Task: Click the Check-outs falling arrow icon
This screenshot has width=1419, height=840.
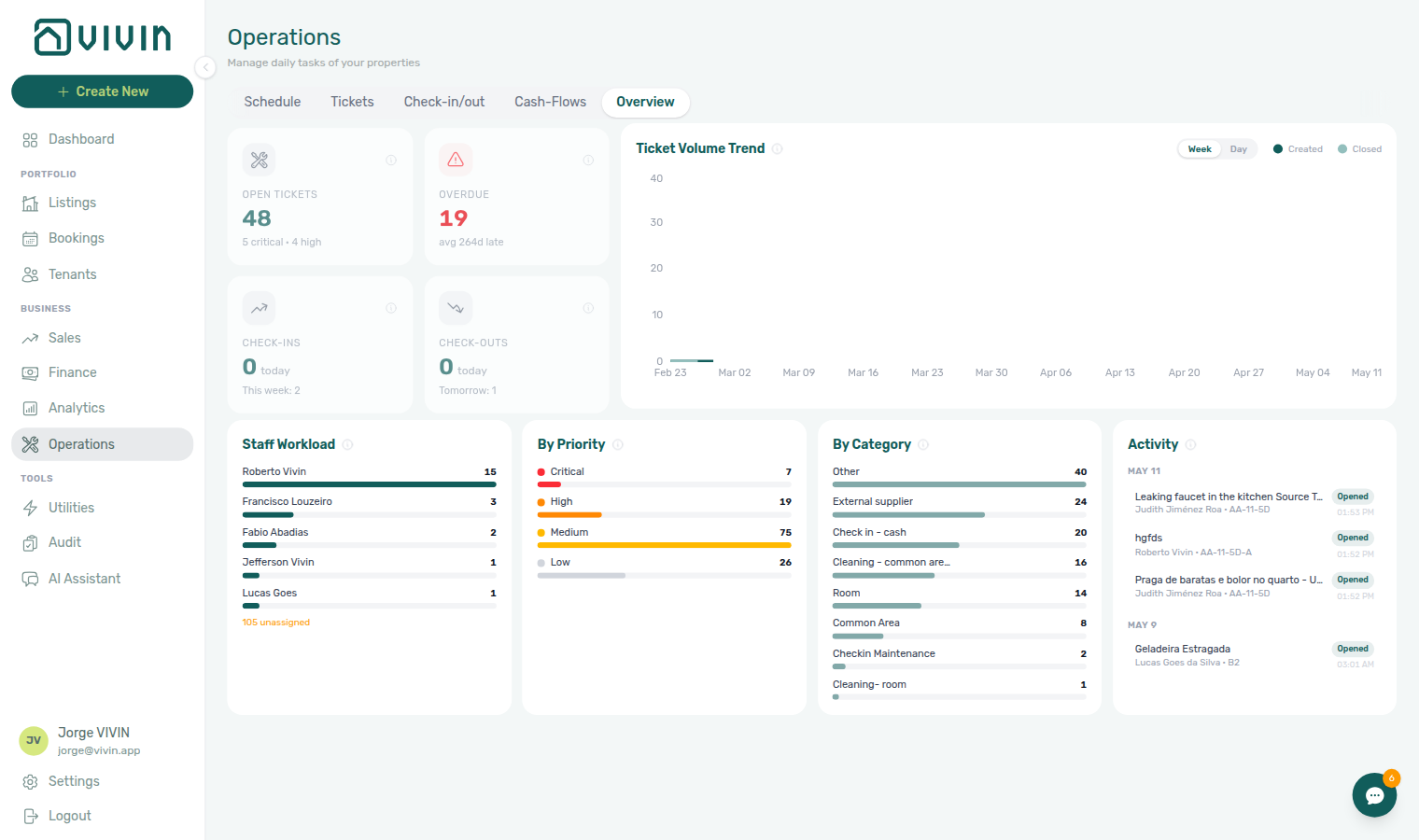Action: 456,308
